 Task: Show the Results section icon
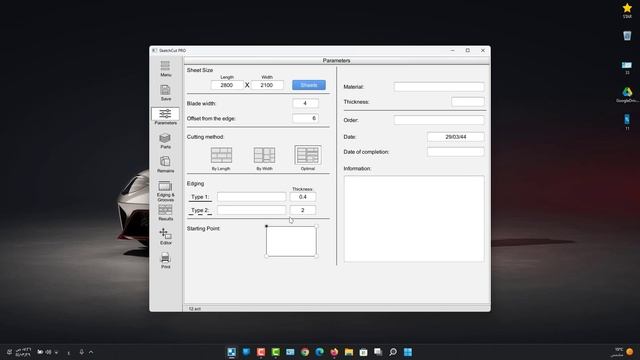pyautogui.click(x=165, y=213)
